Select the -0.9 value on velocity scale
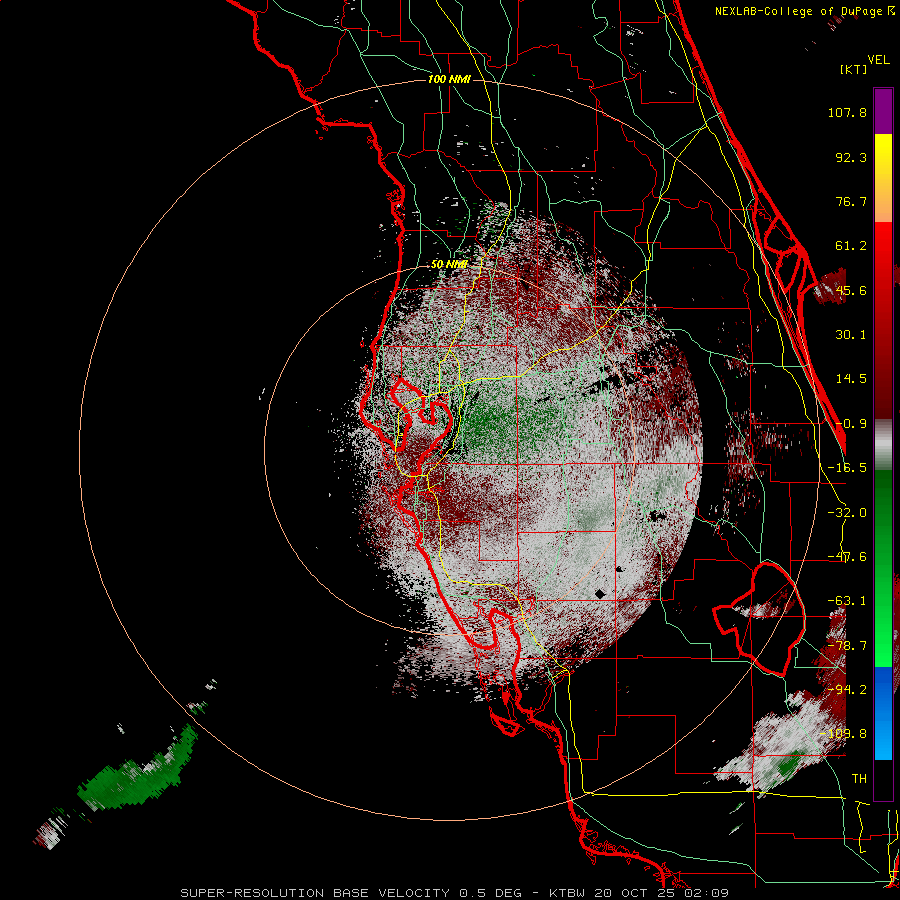The height and width of the screenshot is (900, 900). coord(851,424)
